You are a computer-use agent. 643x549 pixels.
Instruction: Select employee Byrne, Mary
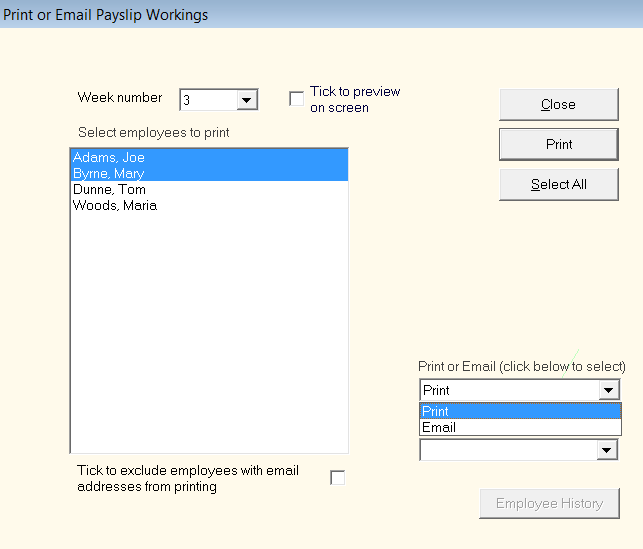209,173
